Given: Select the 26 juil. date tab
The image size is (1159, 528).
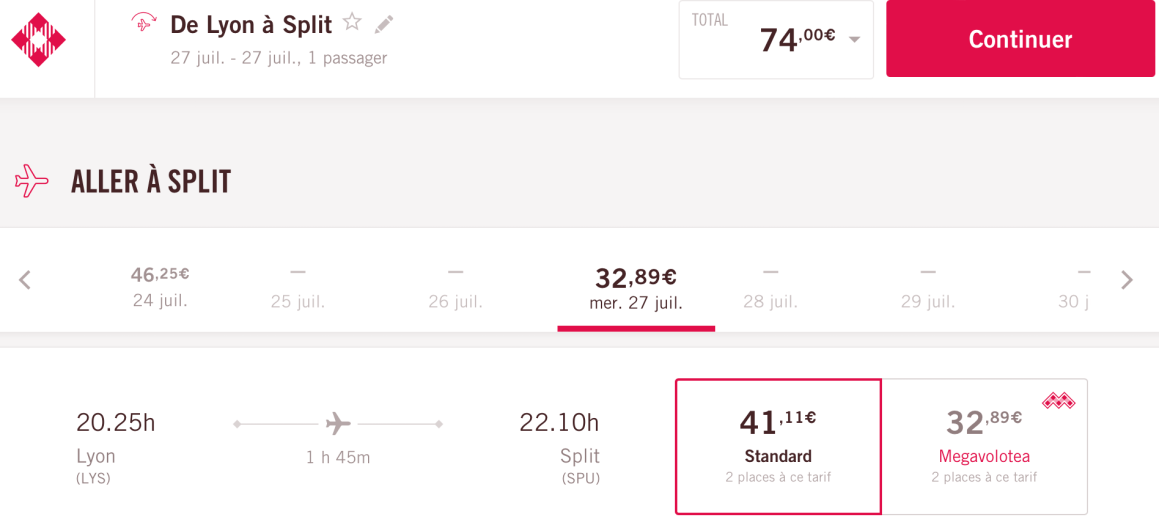Looking at the screenshot, I should tap(456, 288).
